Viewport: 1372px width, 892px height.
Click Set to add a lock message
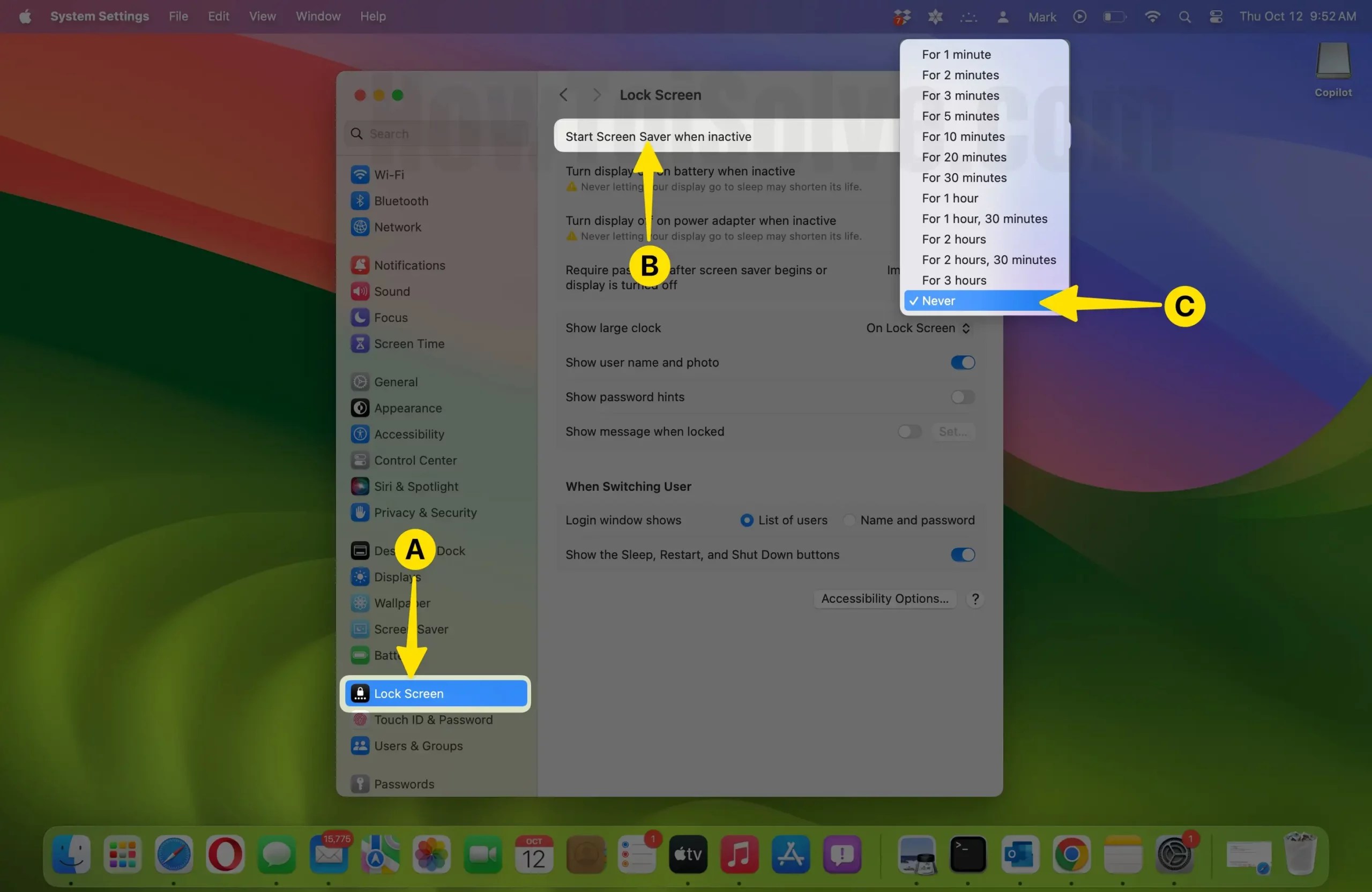point(953,431)
